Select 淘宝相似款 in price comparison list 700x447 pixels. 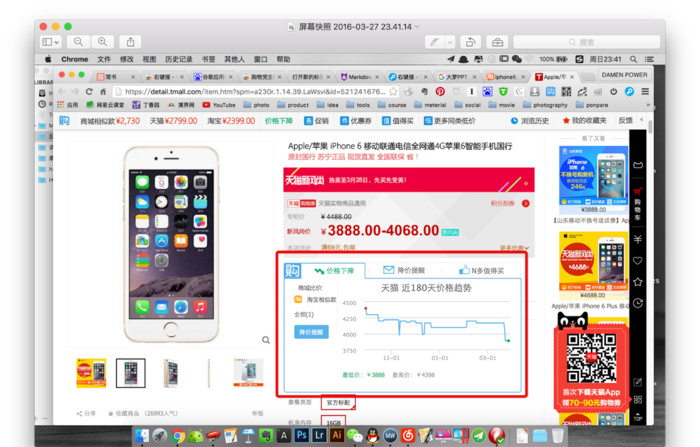tap(315, 300)
